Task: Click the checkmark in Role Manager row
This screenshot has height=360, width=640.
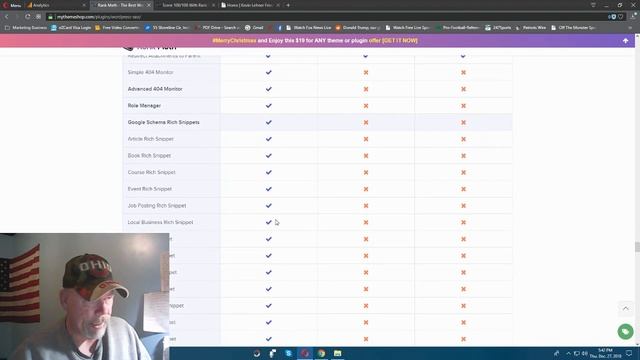Action: coord(269,106)
